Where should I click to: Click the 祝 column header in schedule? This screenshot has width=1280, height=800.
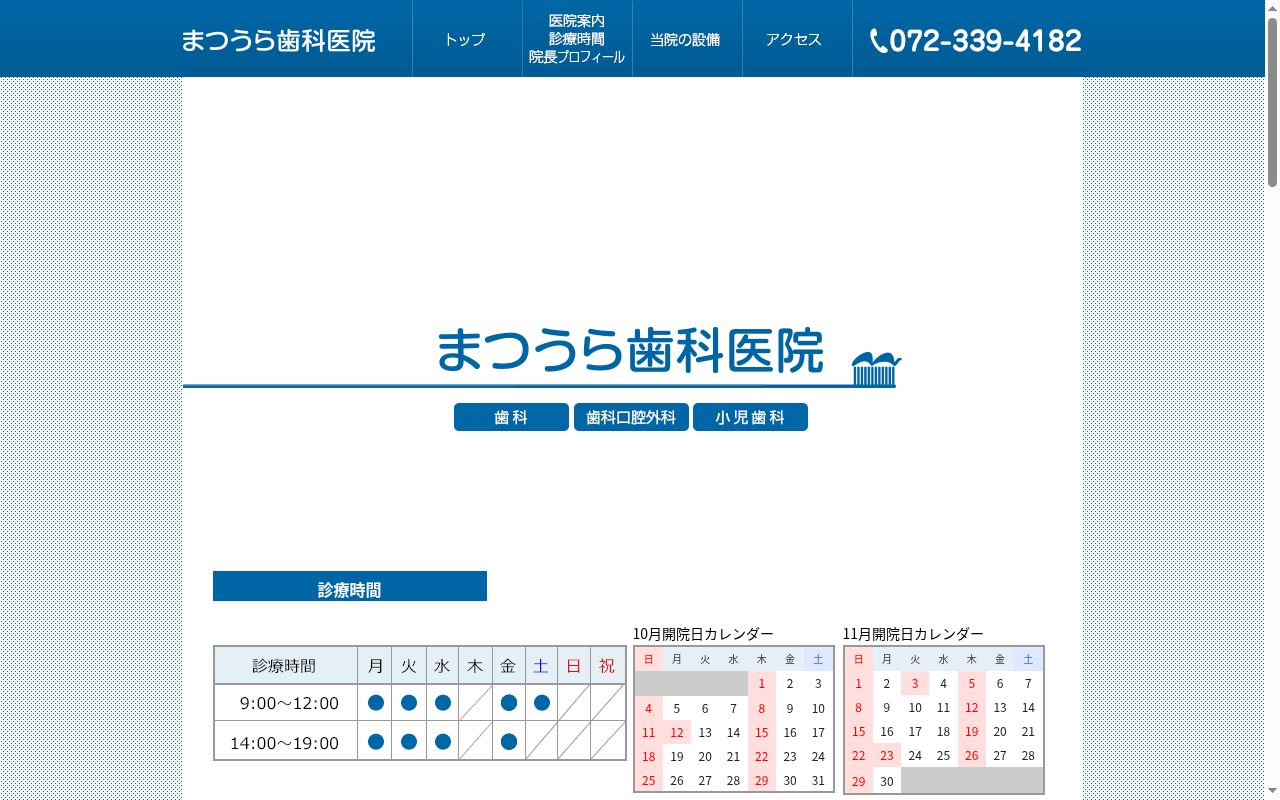coord(608,665)
